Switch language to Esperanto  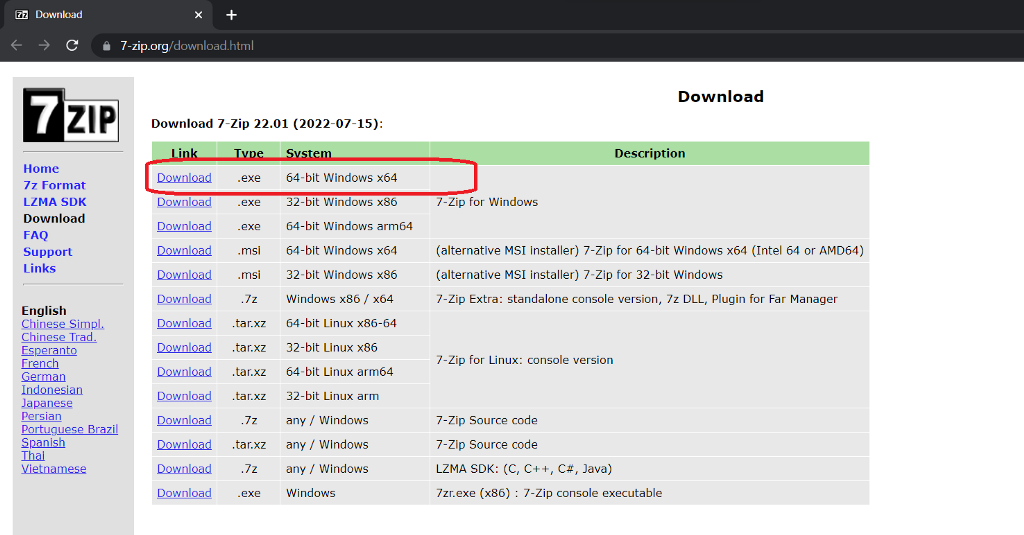[49, 350]
